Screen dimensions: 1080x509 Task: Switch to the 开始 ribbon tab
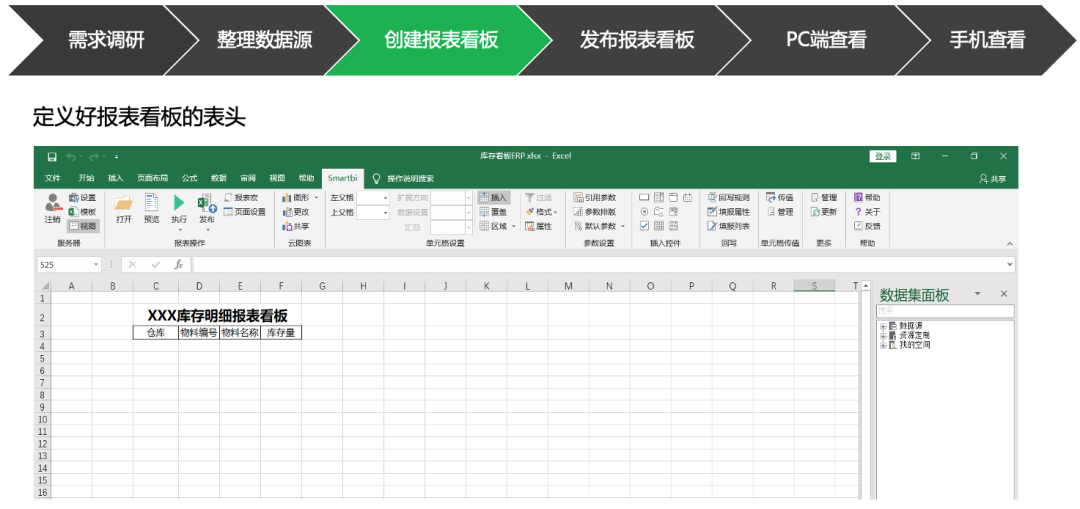pyautogui.click(x=87, y=178)
